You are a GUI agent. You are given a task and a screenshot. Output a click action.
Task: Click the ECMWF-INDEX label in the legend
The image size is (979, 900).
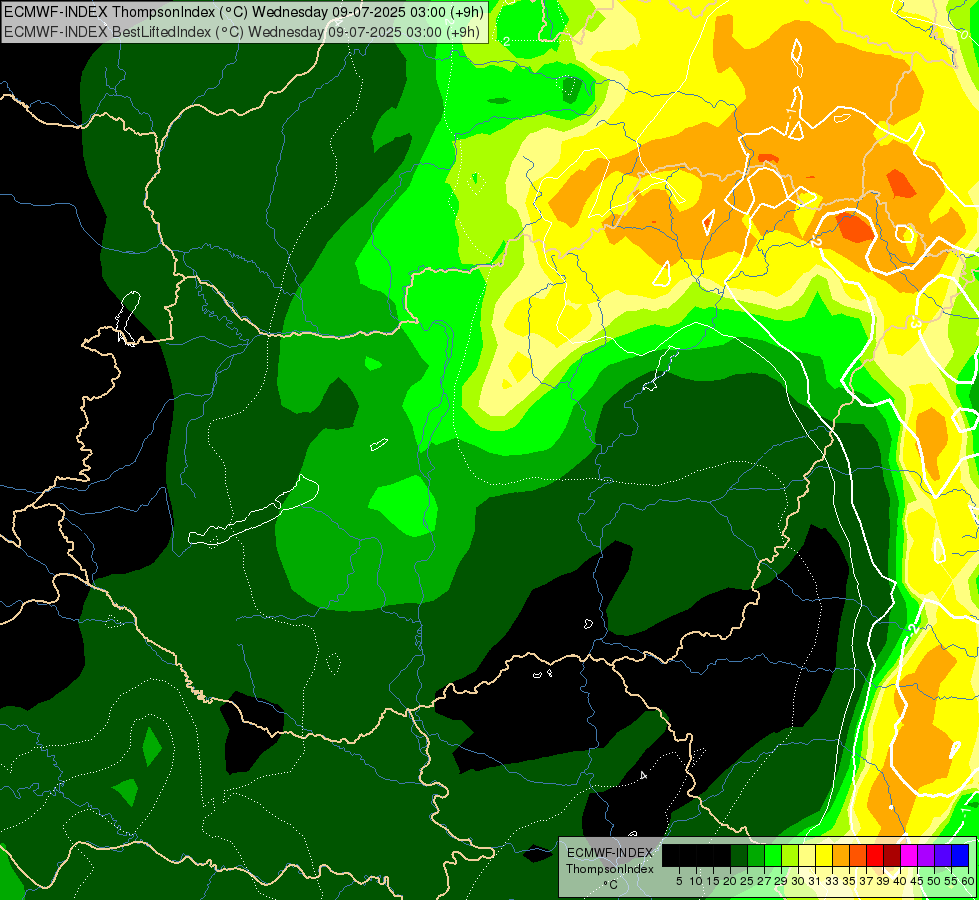click(x=610, y=853)
